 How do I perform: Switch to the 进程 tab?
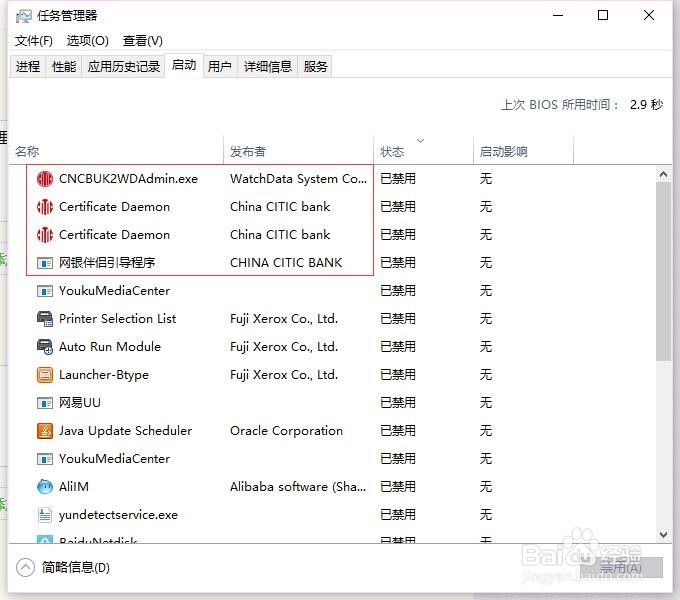(28, 66)
